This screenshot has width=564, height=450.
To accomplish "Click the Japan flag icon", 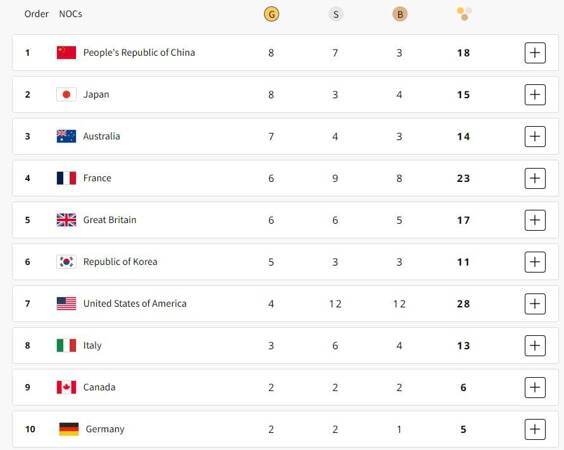I will (x=66, y=95).
